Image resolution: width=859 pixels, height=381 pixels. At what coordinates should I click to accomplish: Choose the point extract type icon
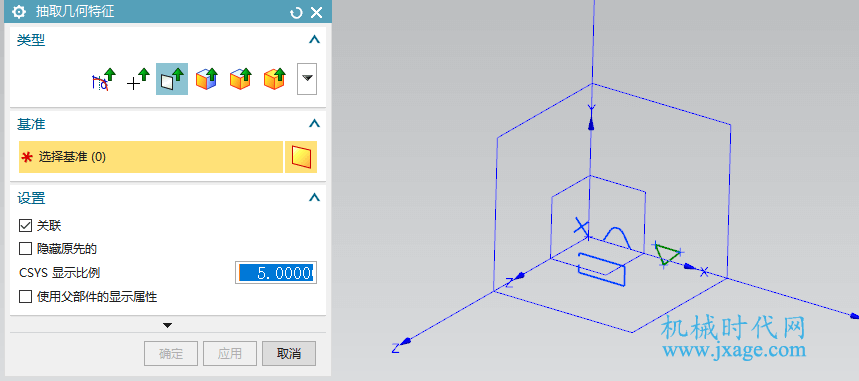point(138,79)
